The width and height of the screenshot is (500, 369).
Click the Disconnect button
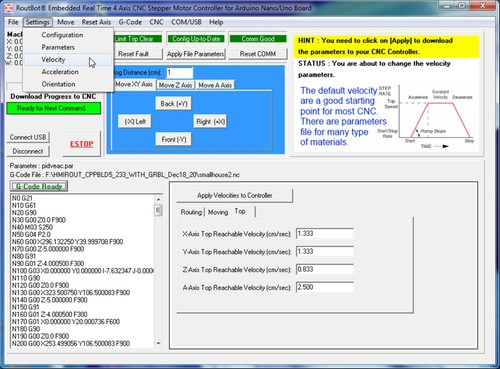pyautogui.click(x=28, y=151)
